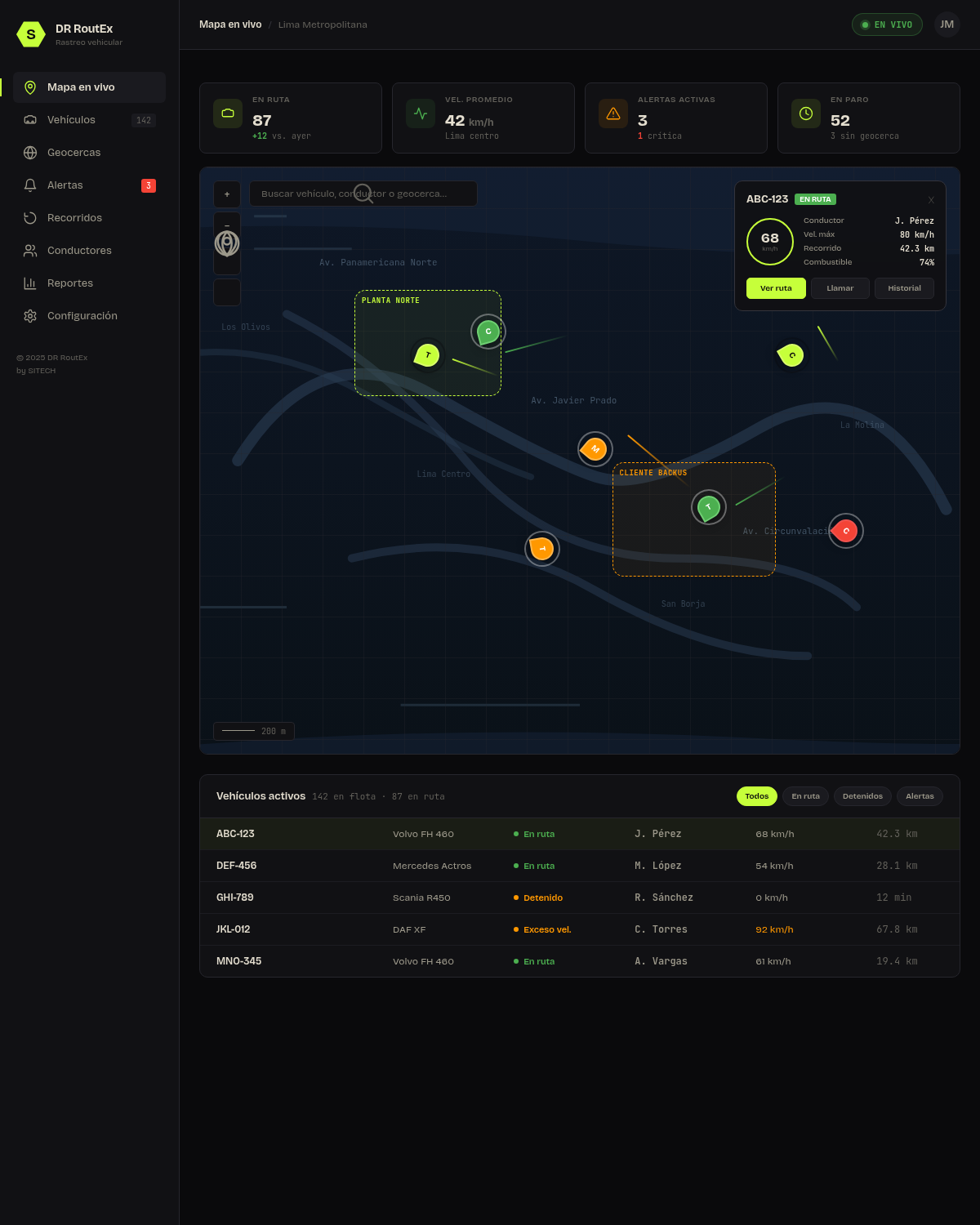Click the Llamar button for ABC-123
980x1225 pixels.
click(840, 288)
